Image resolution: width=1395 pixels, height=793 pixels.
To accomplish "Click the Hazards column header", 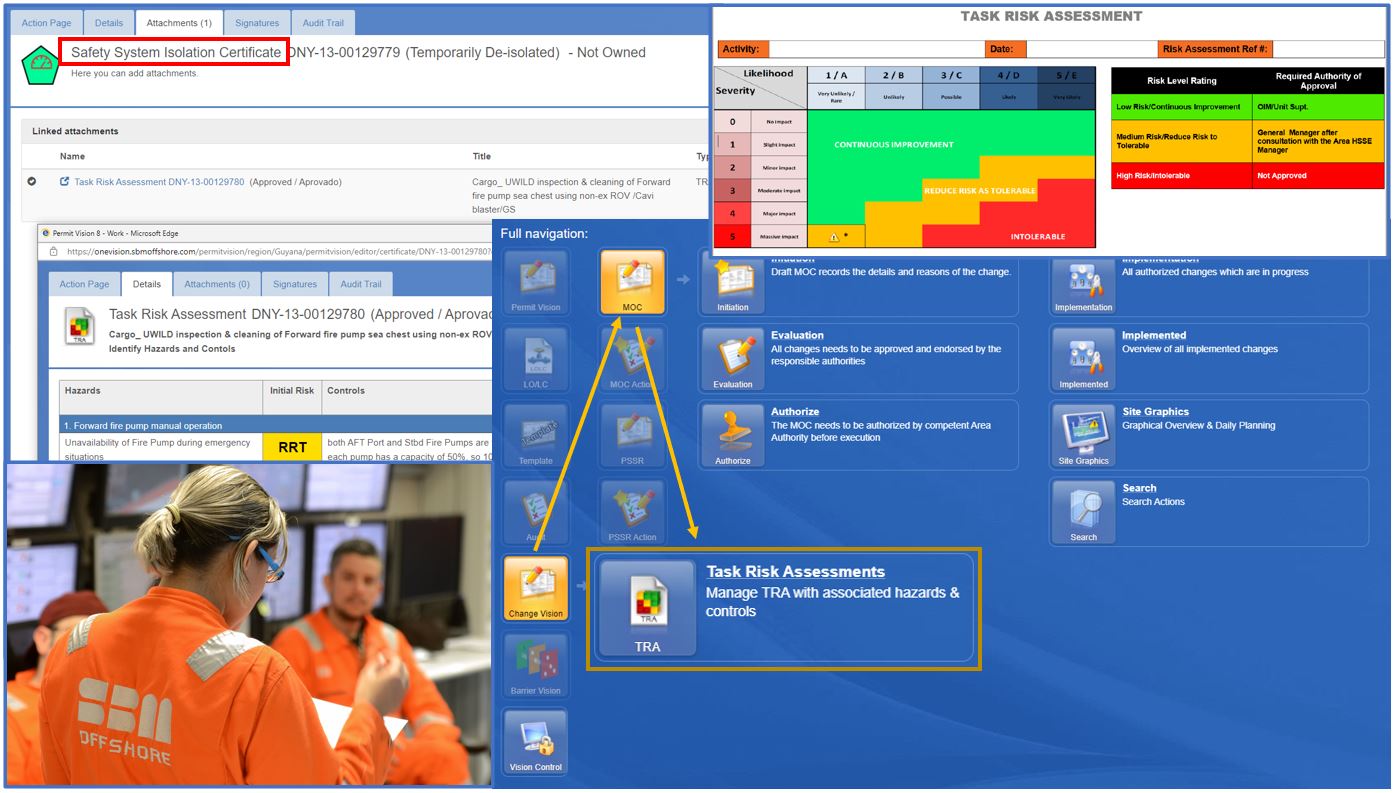I will pos(161,397).
